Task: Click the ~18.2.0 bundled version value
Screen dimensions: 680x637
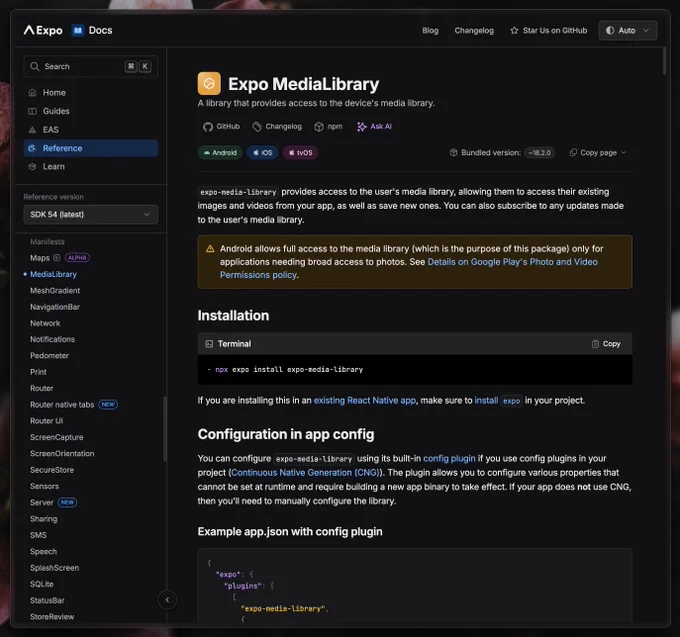Action: (x=539, y=153)
